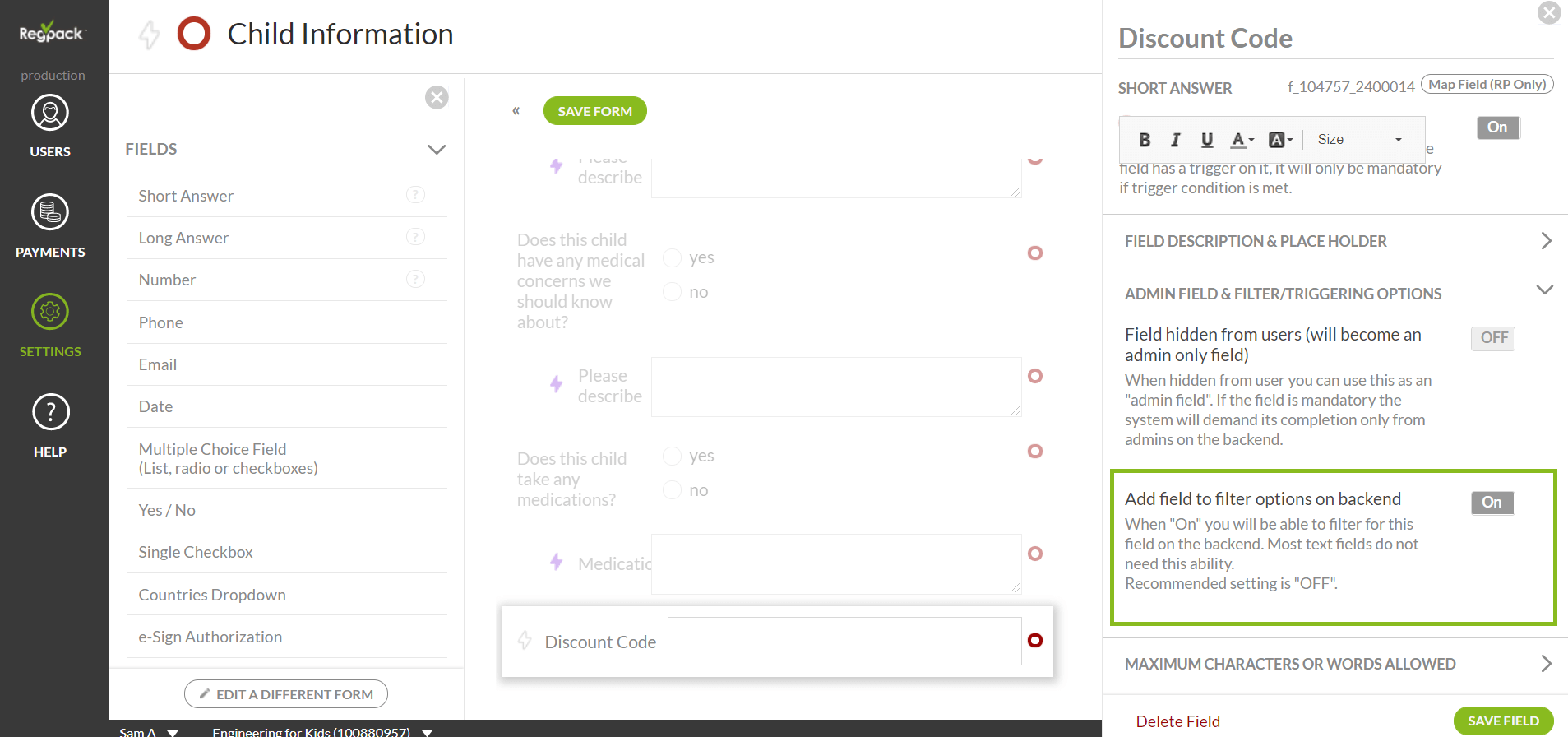Toggle 'Add field to filter options' switch
This screenshot has width=1568, height=737.
(1492, 503)
